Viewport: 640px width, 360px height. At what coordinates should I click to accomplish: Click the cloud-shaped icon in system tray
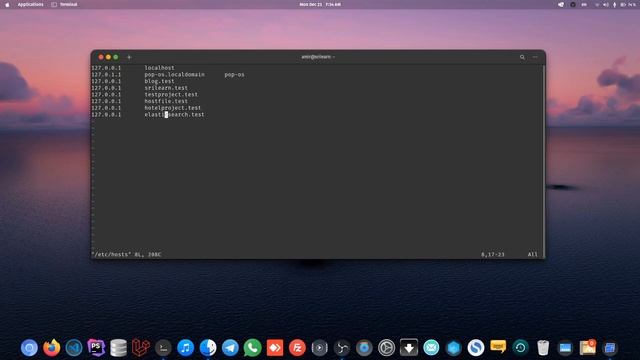pos(561,4)
